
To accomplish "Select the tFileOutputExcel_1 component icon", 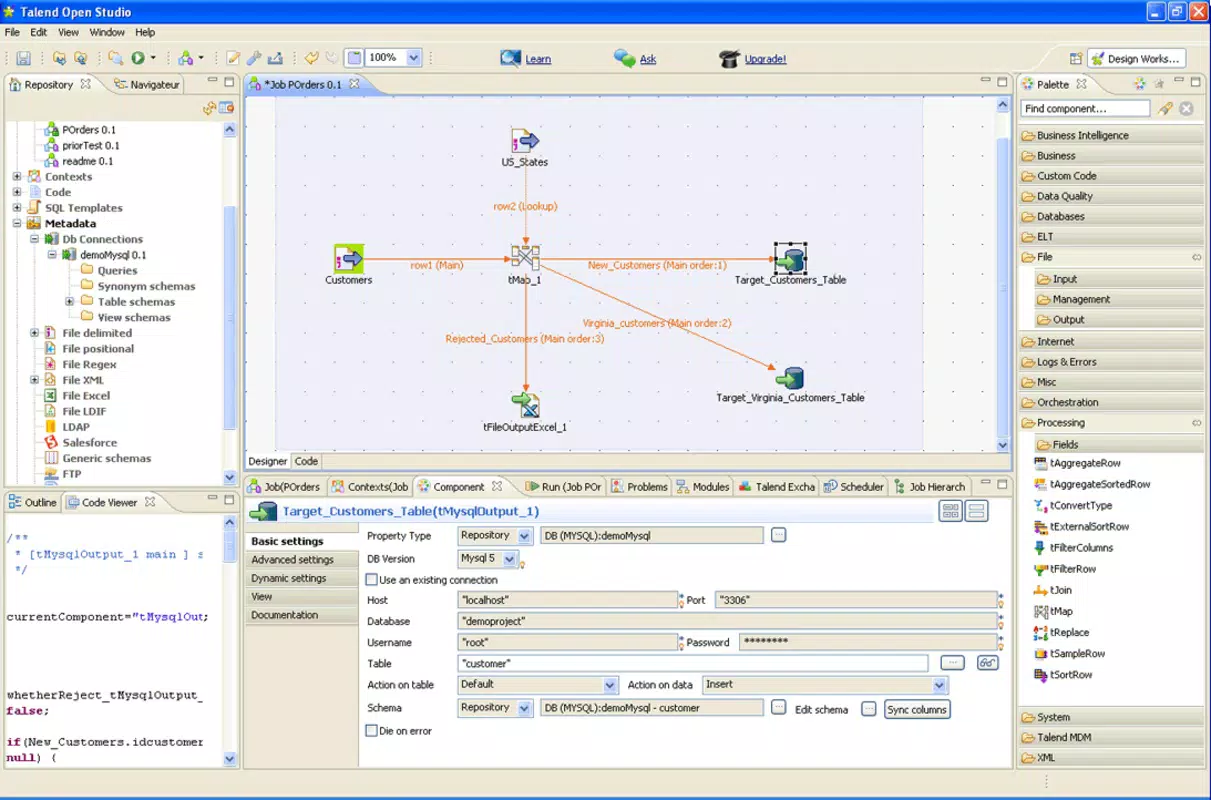I will tap(525, 404).
